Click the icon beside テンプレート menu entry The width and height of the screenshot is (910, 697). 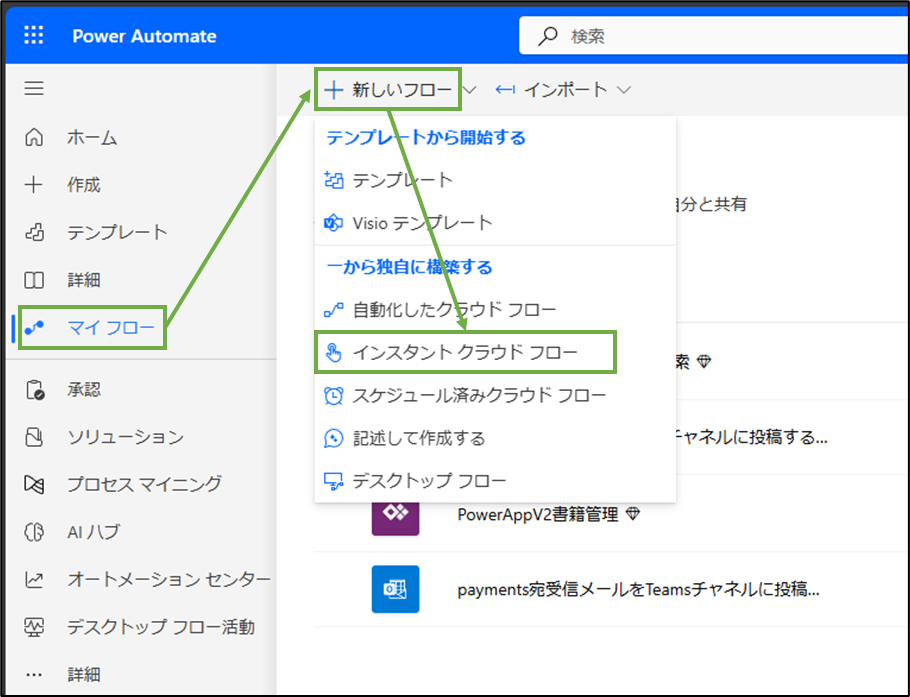(x=333, y=180)
